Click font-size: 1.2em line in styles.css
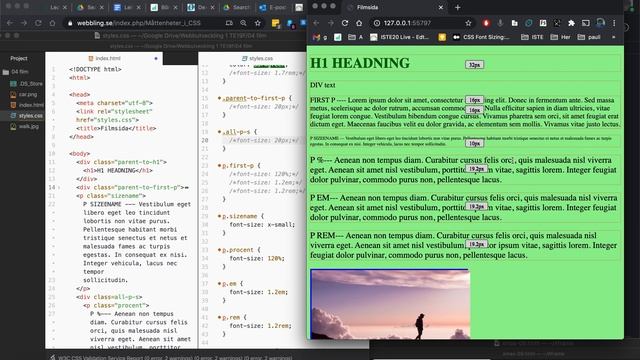The image size is (640, 360). tap(259, 292)
